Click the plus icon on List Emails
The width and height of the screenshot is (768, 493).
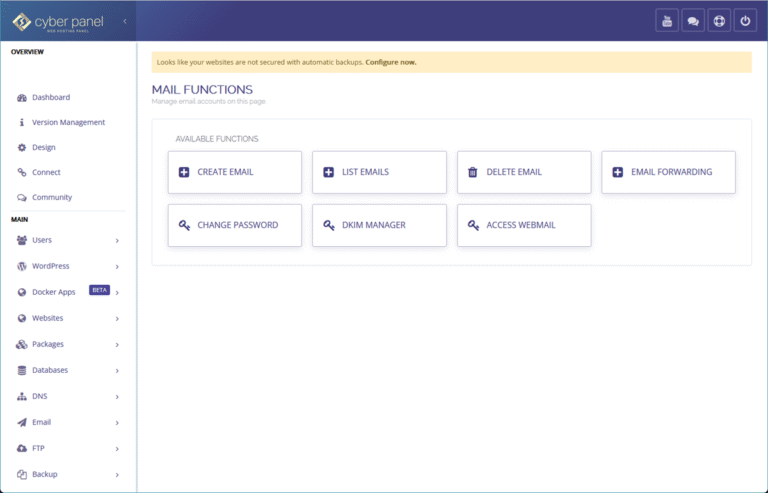(328, 172)
